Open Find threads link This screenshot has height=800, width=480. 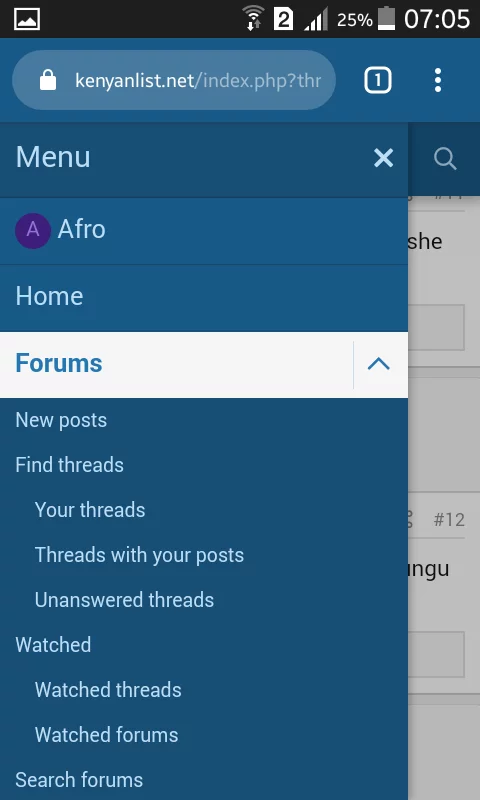69,465
